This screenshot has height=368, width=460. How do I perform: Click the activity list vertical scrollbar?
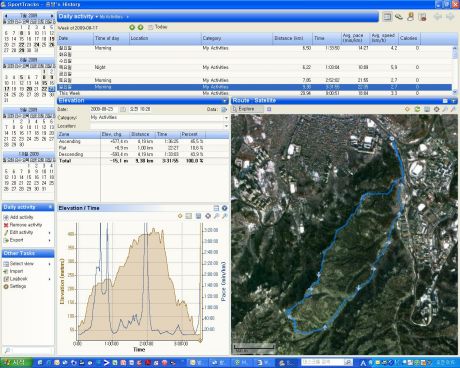pyautogui.click(x=455, y=69)
